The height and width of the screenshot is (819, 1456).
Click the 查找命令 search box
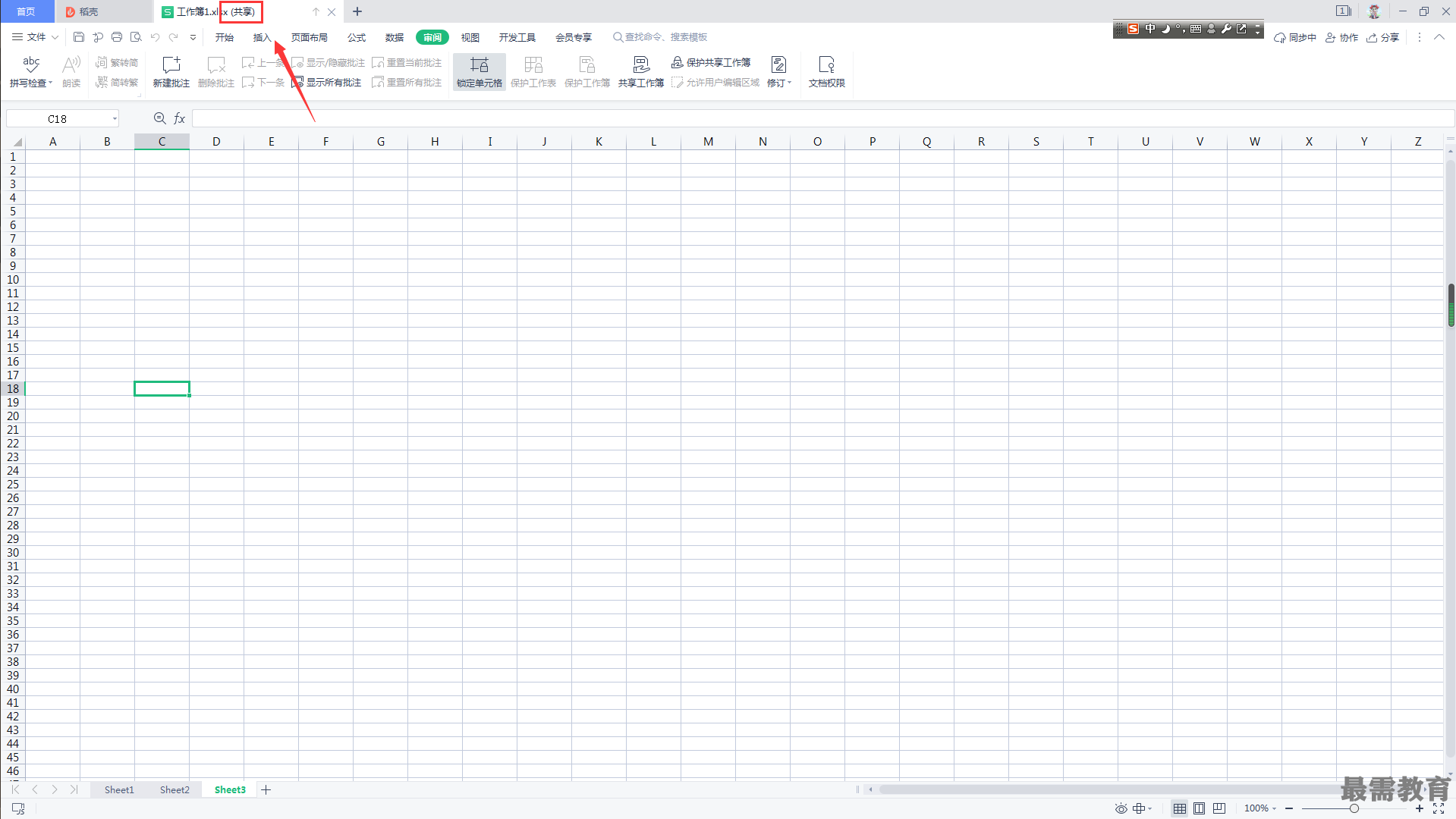pyautogui.click(x=661, y=36)
